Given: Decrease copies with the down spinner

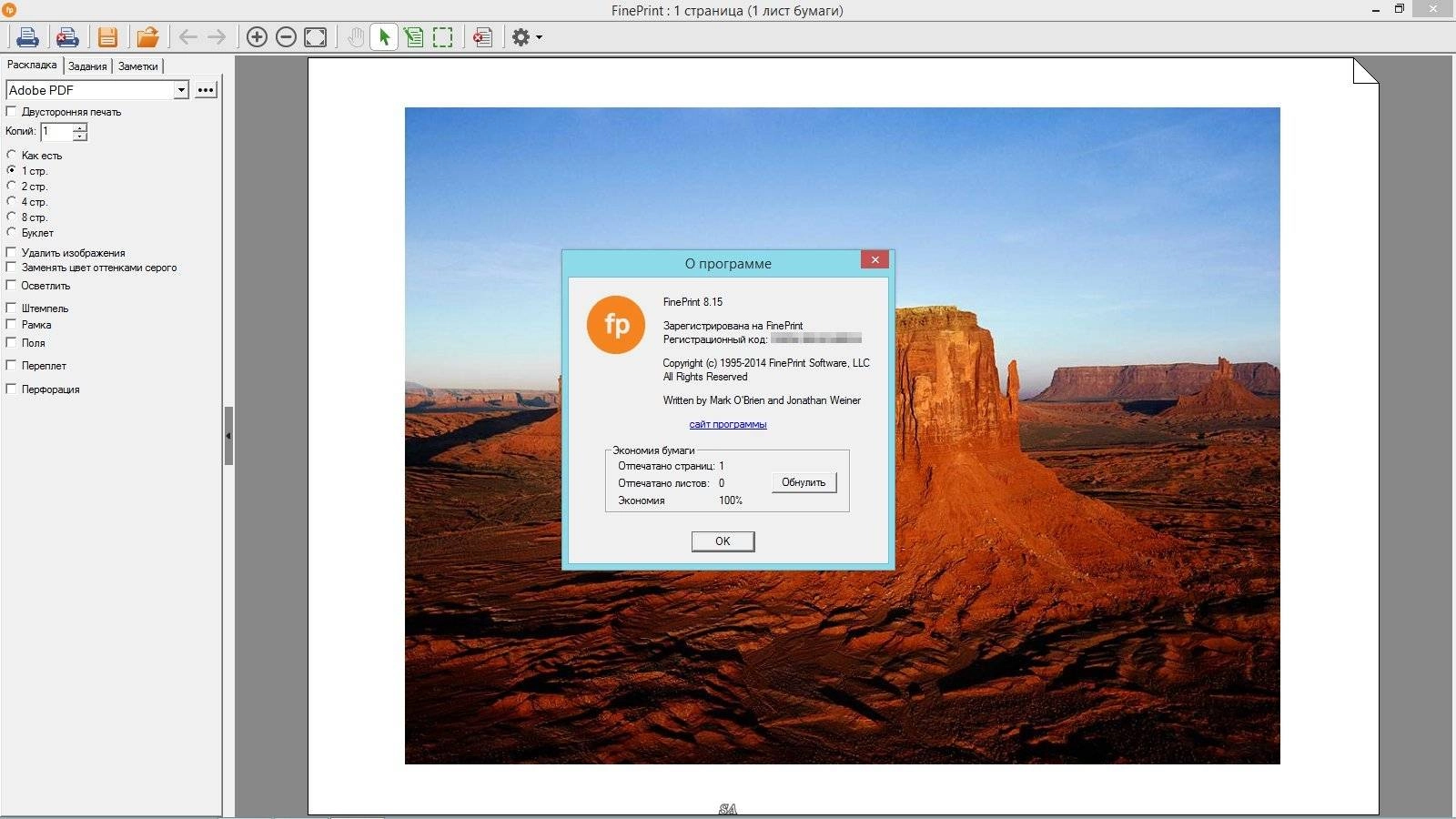Looking at the screenshot, I should [x=80, y=136].
